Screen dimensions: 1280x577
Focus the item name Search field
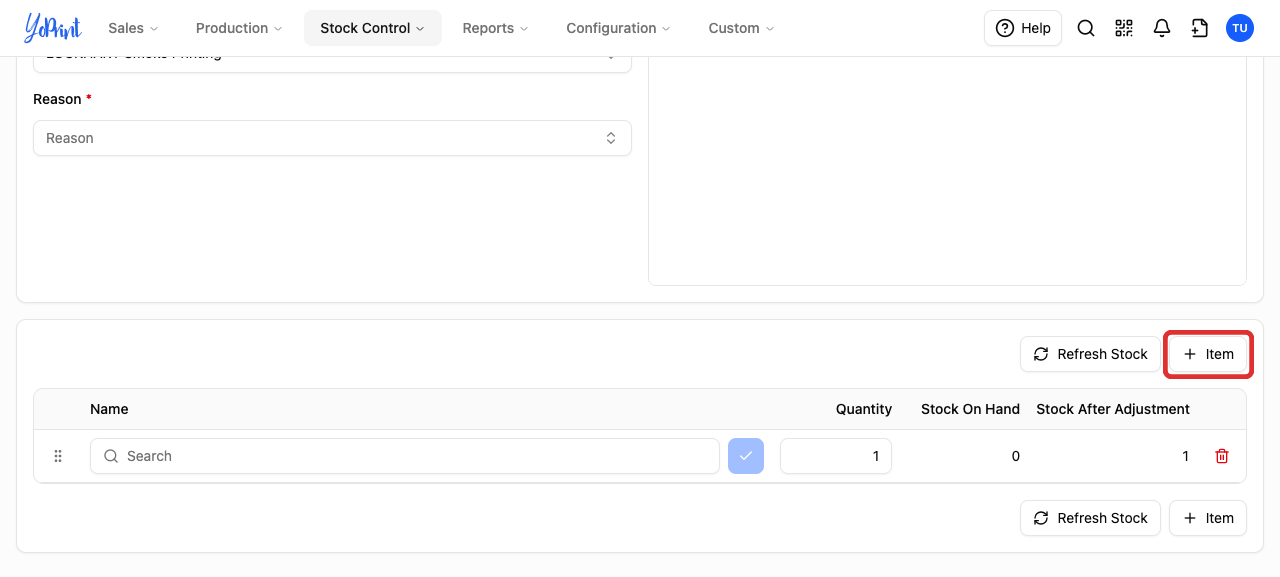[405, 456]
